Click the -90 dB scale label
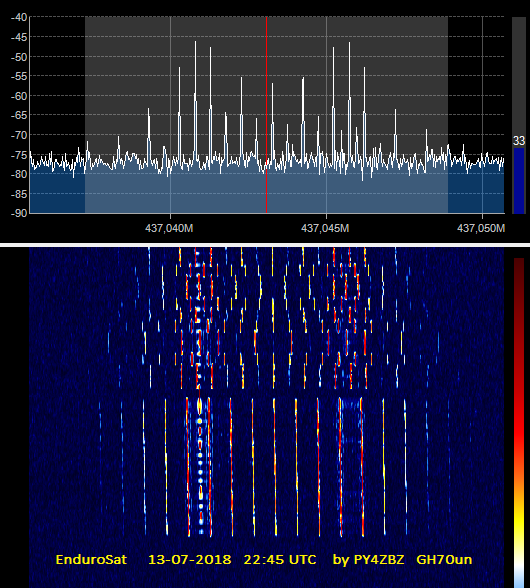Viewport: 532px width, 588px height. pyautogui.click(x=19, y=213)
